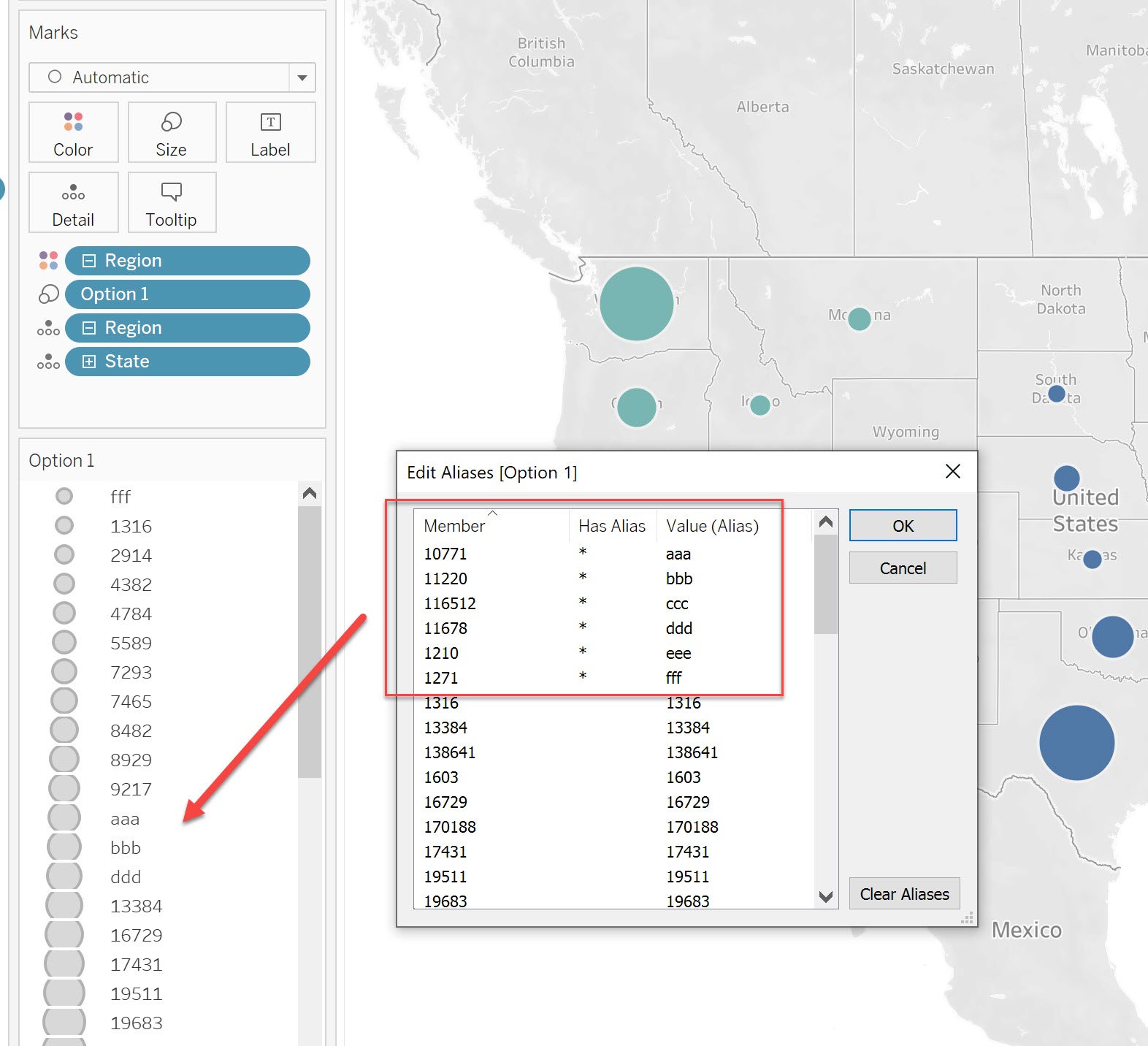Select member 10771 row
The width and height of the screenshot is (1148, 1046).
[x=613, y=554]
